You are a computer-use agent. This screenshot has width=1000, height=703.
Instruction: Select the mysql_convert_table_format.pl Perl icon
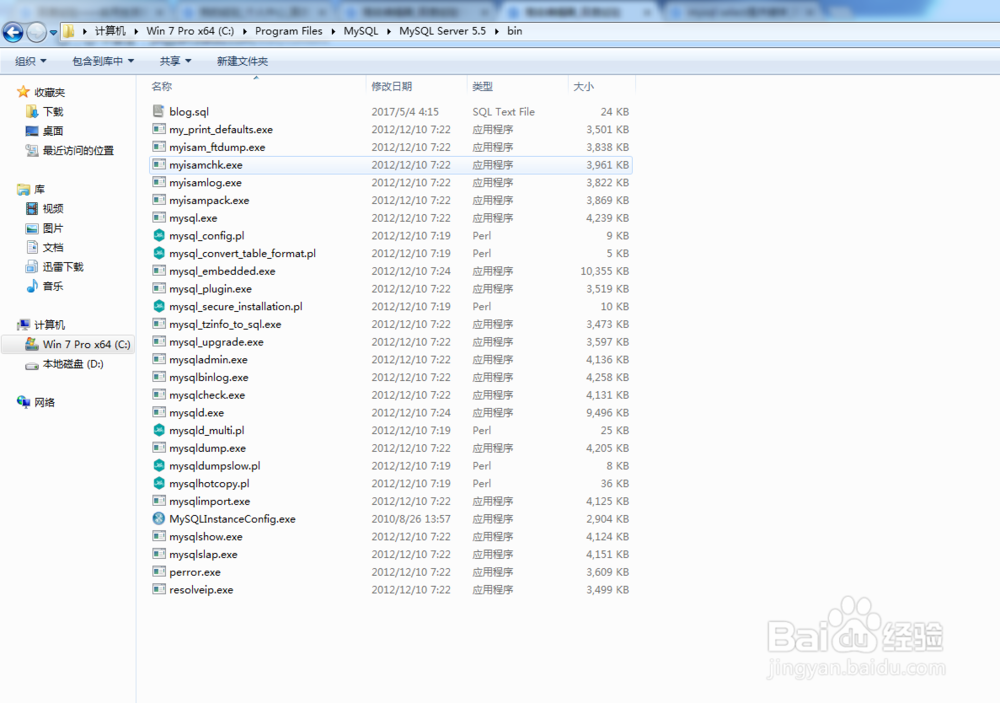[x=159, y=253]
